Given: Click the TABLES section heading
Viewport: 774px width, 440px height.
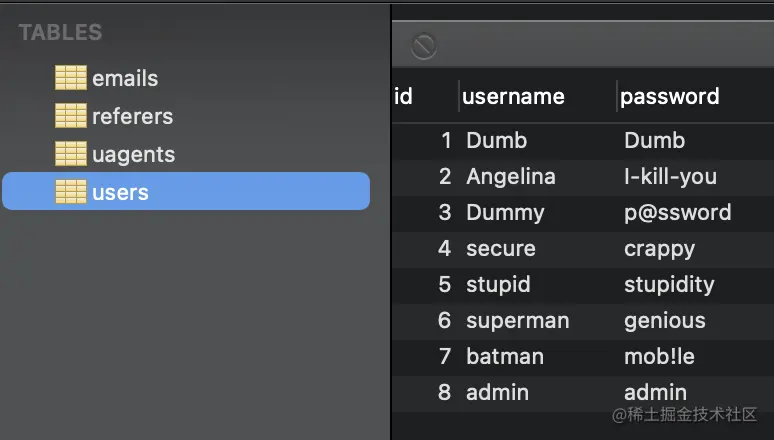Looking at the screenshot, I should click(60, 33).
